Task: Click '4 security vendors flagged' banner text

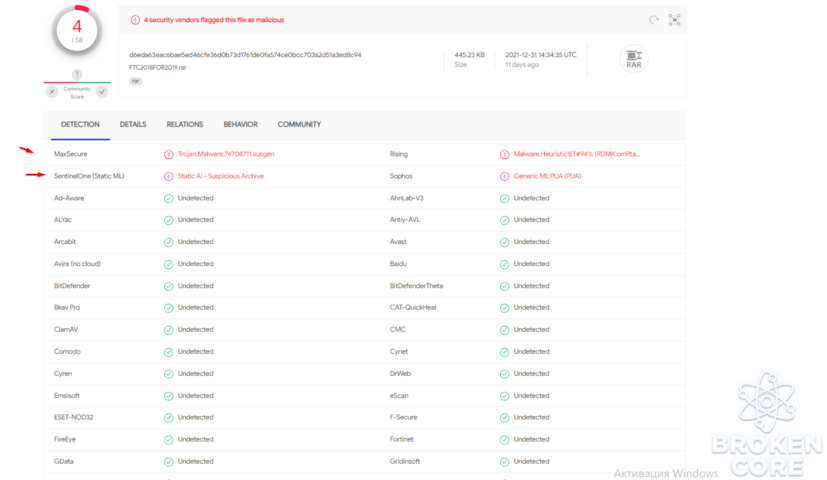Action: coord(214,20)
